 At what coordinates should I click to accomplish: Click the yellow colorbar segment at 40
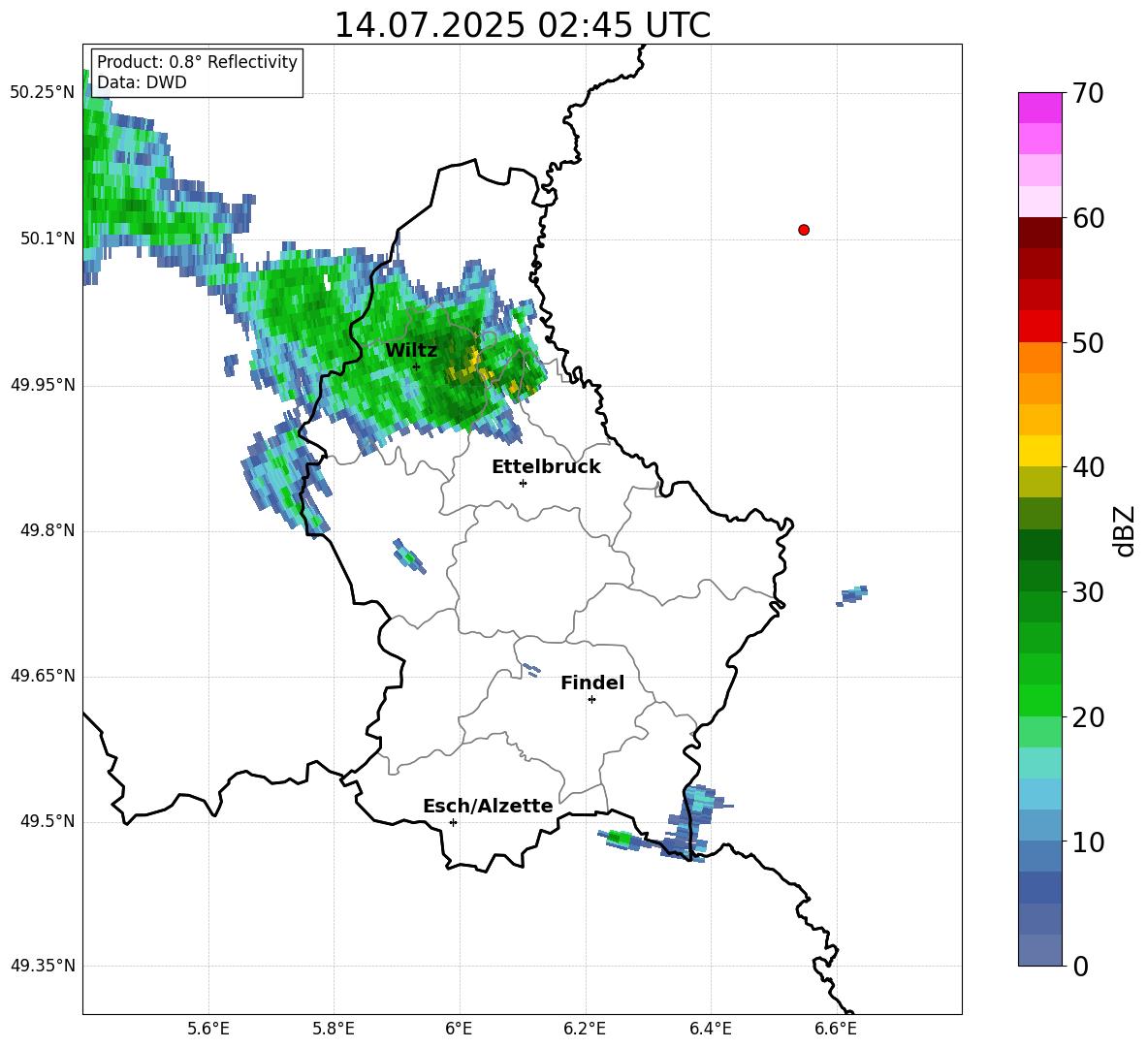(1039, 451)
